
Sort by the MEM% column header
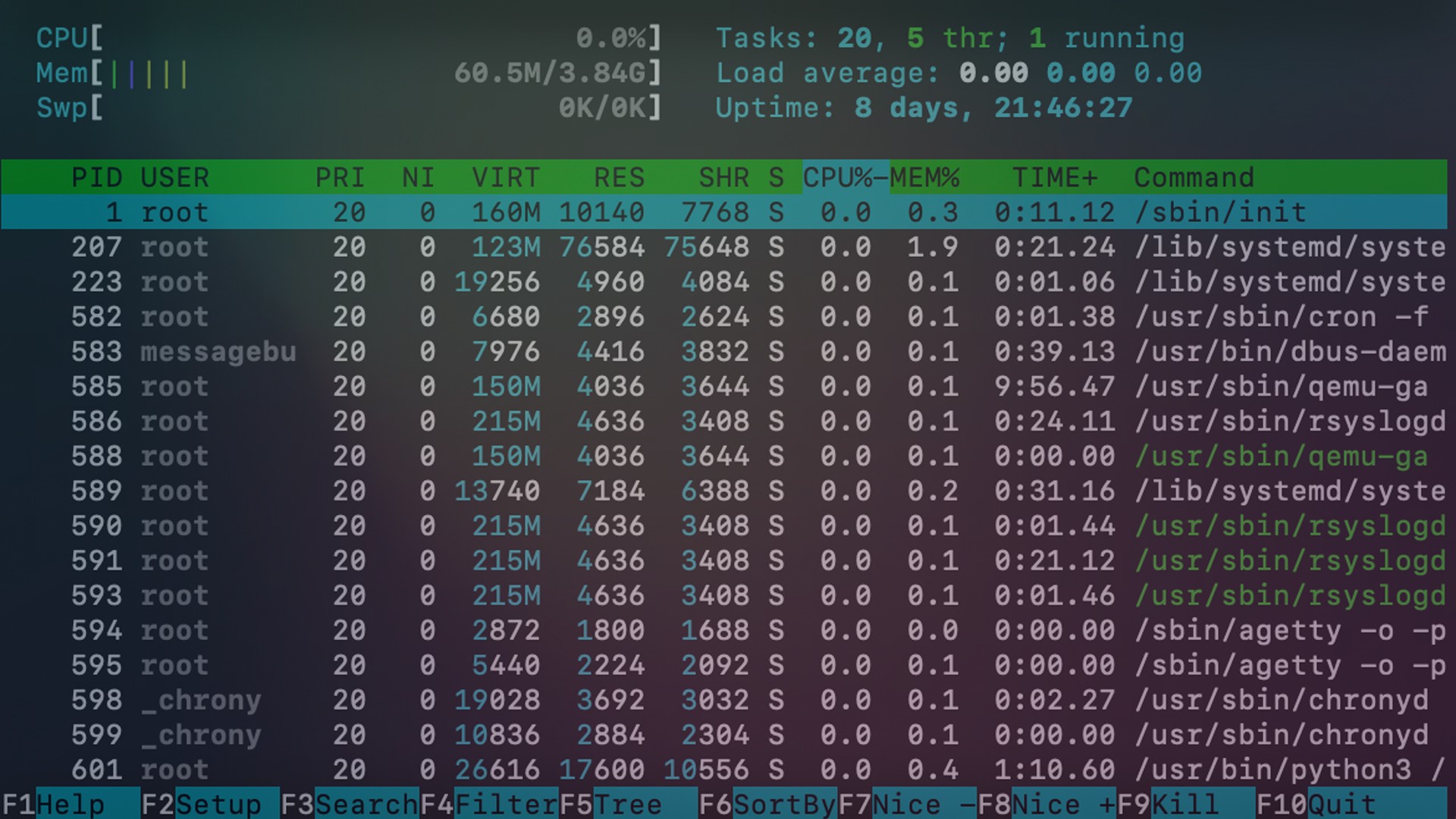[924, 177]
